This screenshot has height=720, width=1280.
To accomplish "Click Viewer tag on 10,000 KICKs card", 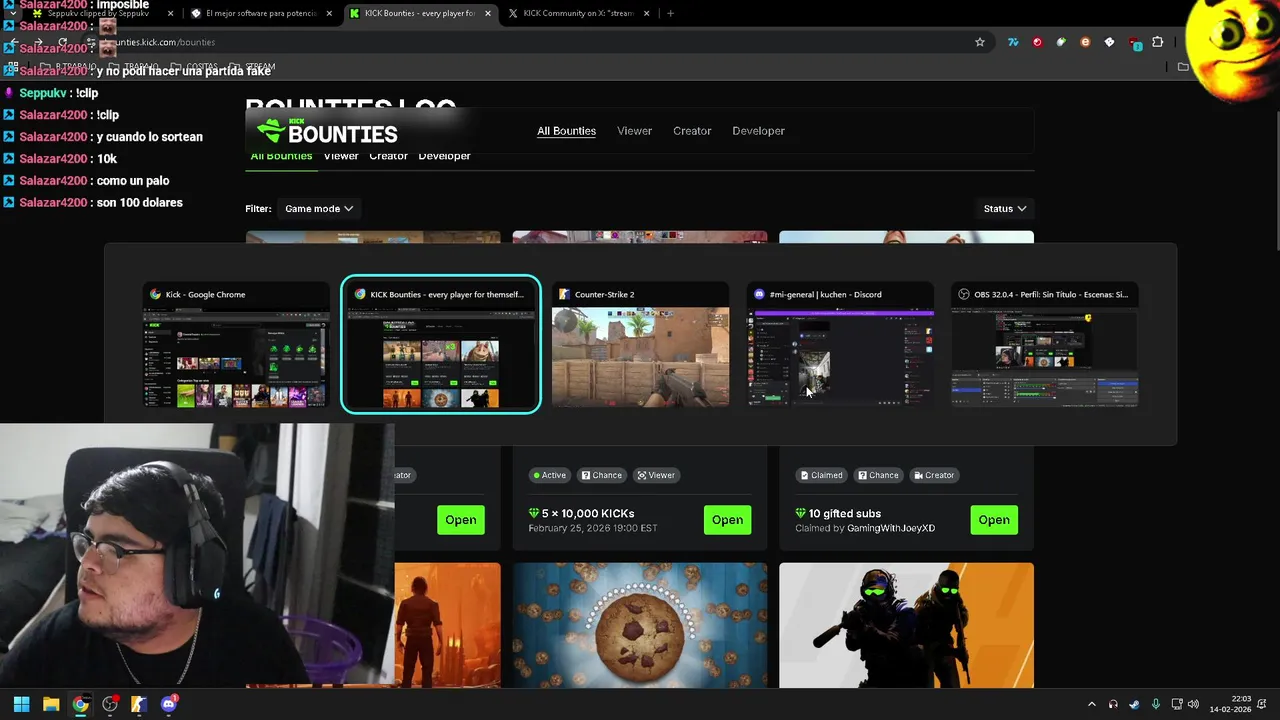I will pyautogui.click(x=656, y=475).
